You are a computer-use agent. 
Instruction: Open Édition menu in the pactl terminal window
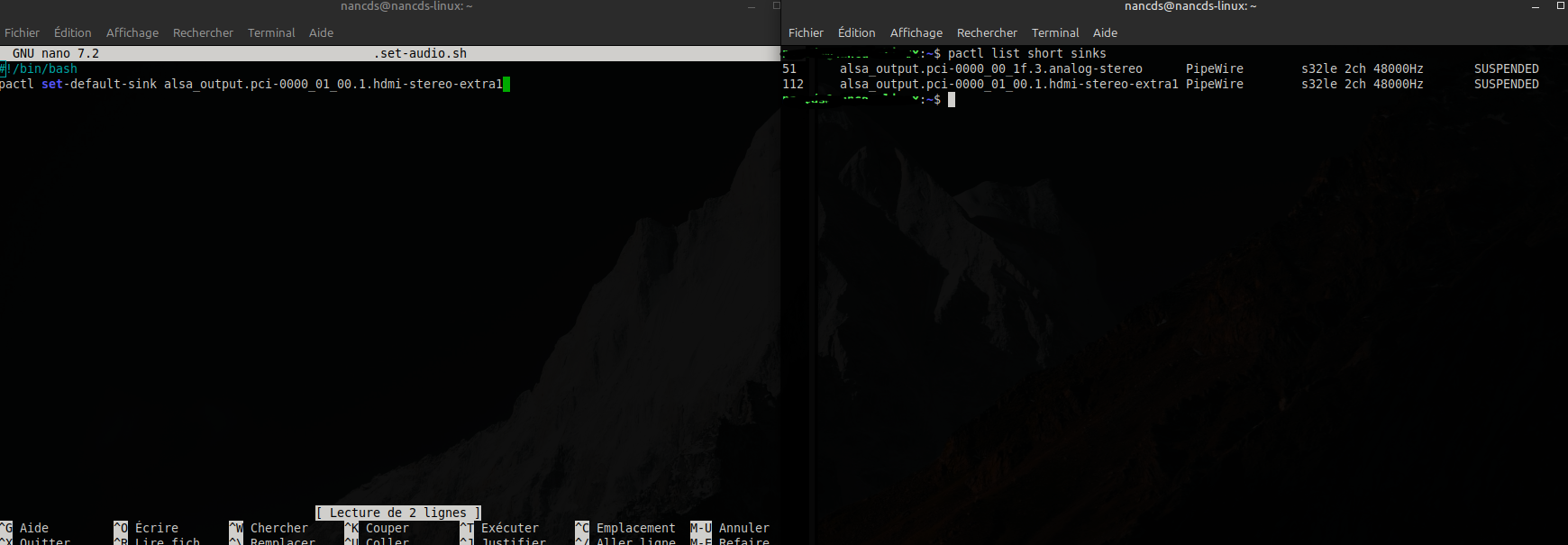(x=856, y=32)
